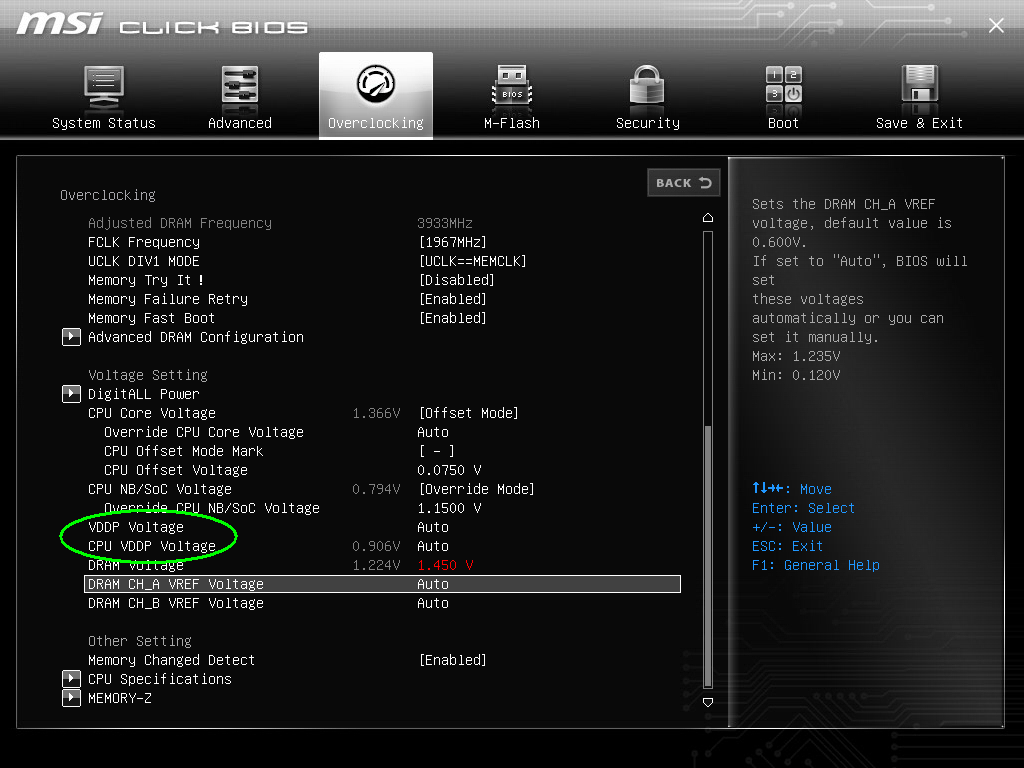The image size is (1024, 768).
Task: Edit DRAM Voltage value 1.450 V
Action: tap(445, 565)
